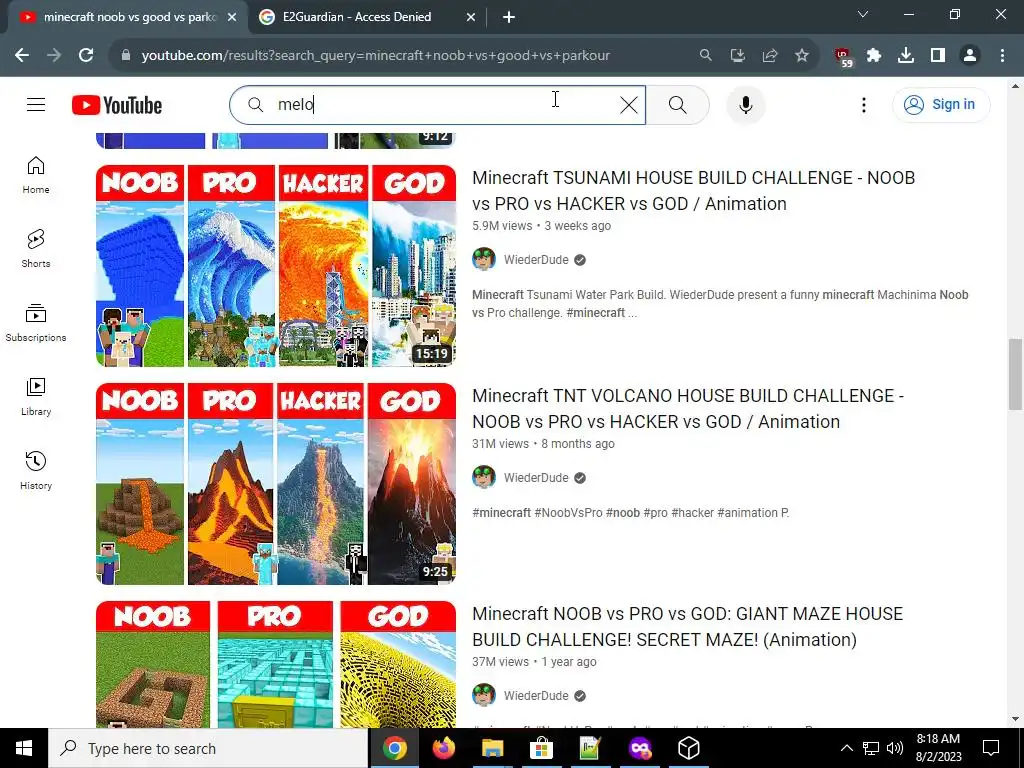Go forward with the browser forward arrow

(54, 56)
